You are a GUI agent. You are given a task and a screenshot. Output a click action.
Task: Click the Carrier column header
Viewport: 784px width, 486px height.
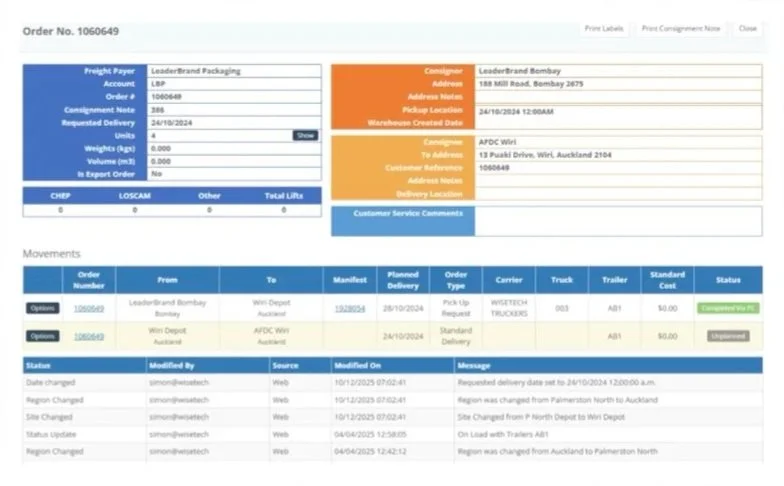[x=509, y=280]
